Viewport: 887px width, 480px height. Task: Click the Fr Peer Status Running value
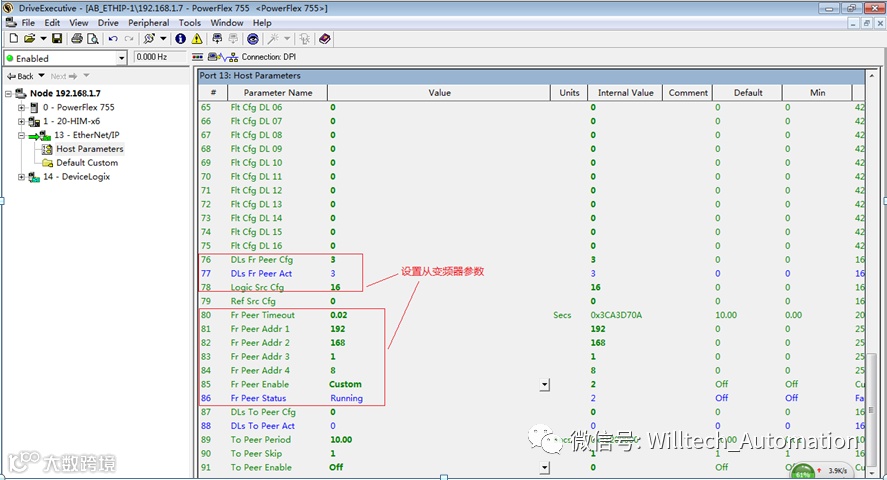[346, 398]
